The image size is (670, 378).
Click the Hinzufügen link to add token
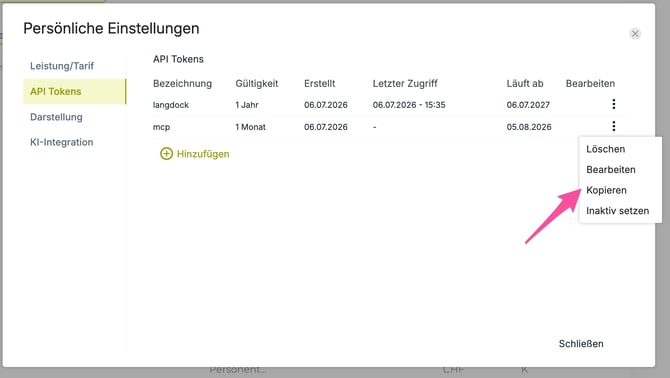click(203, 154)
